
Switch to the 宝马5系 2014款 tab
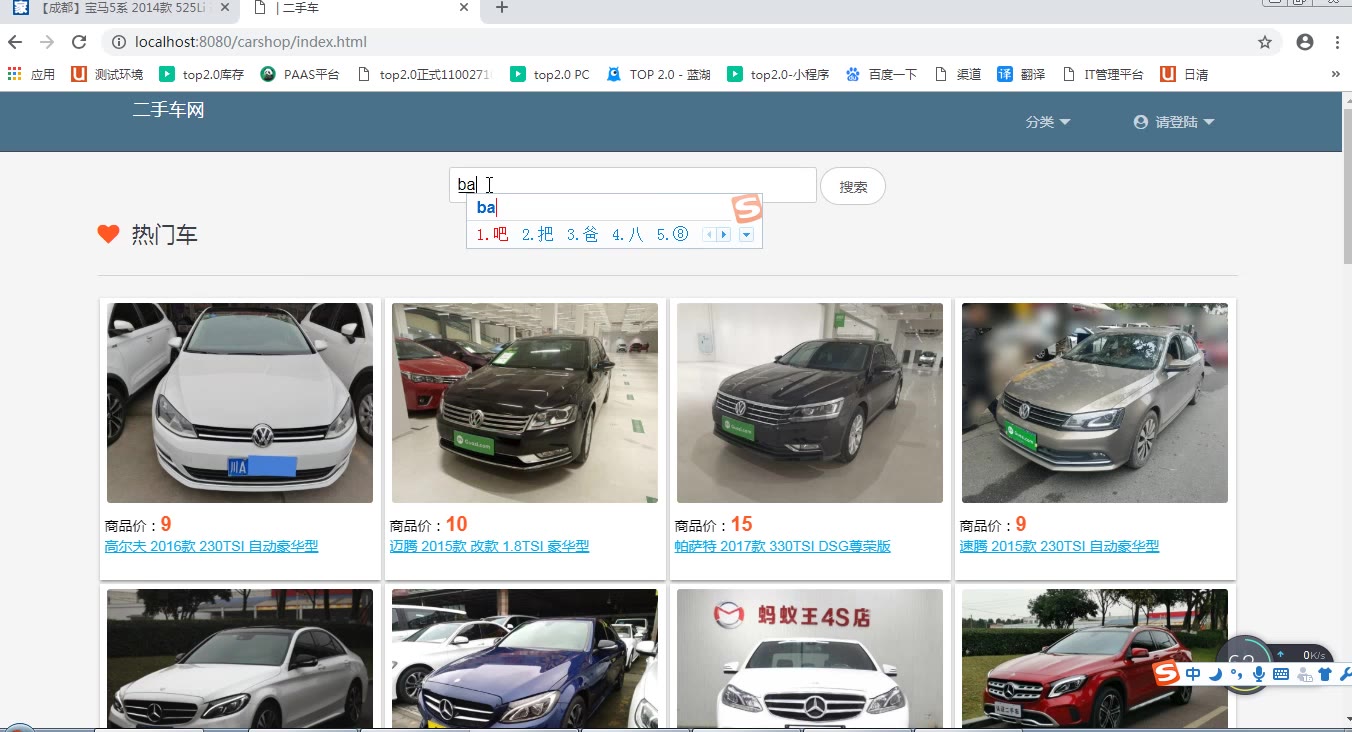pyautogui.click(x=121, y=9)
